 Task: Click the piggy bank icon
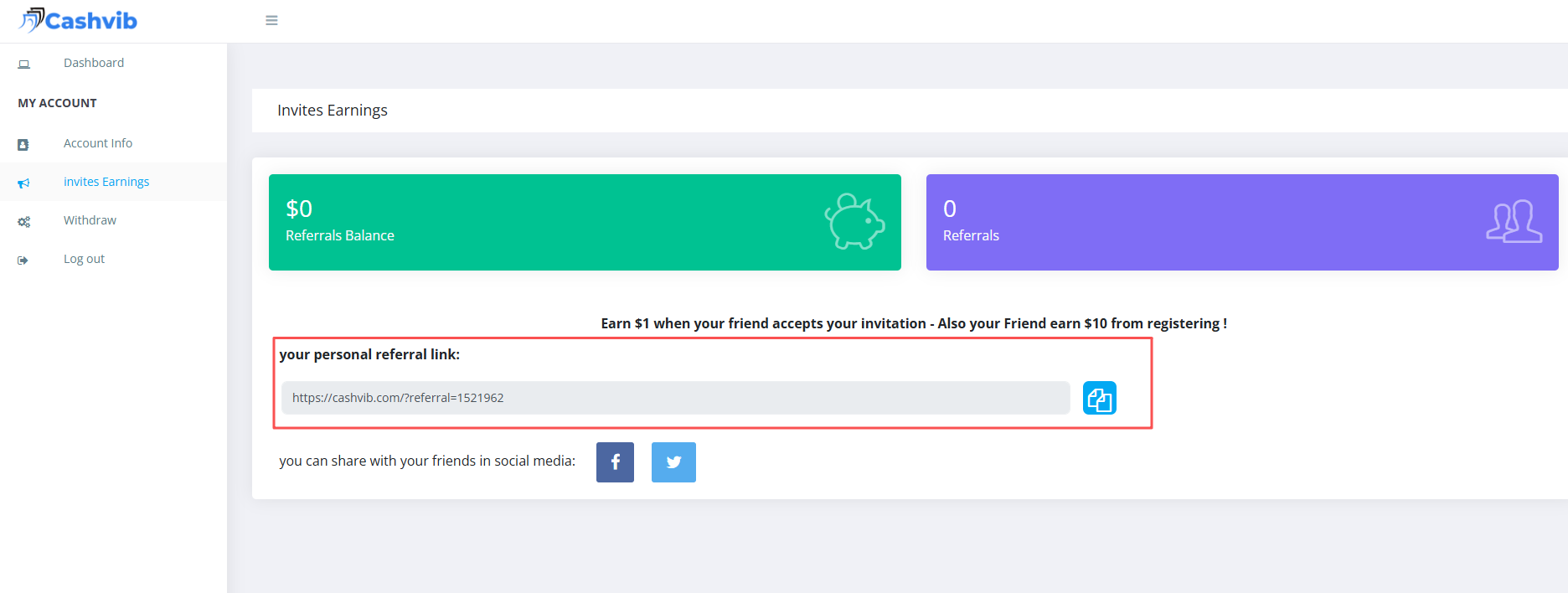[x=854, y=222]
